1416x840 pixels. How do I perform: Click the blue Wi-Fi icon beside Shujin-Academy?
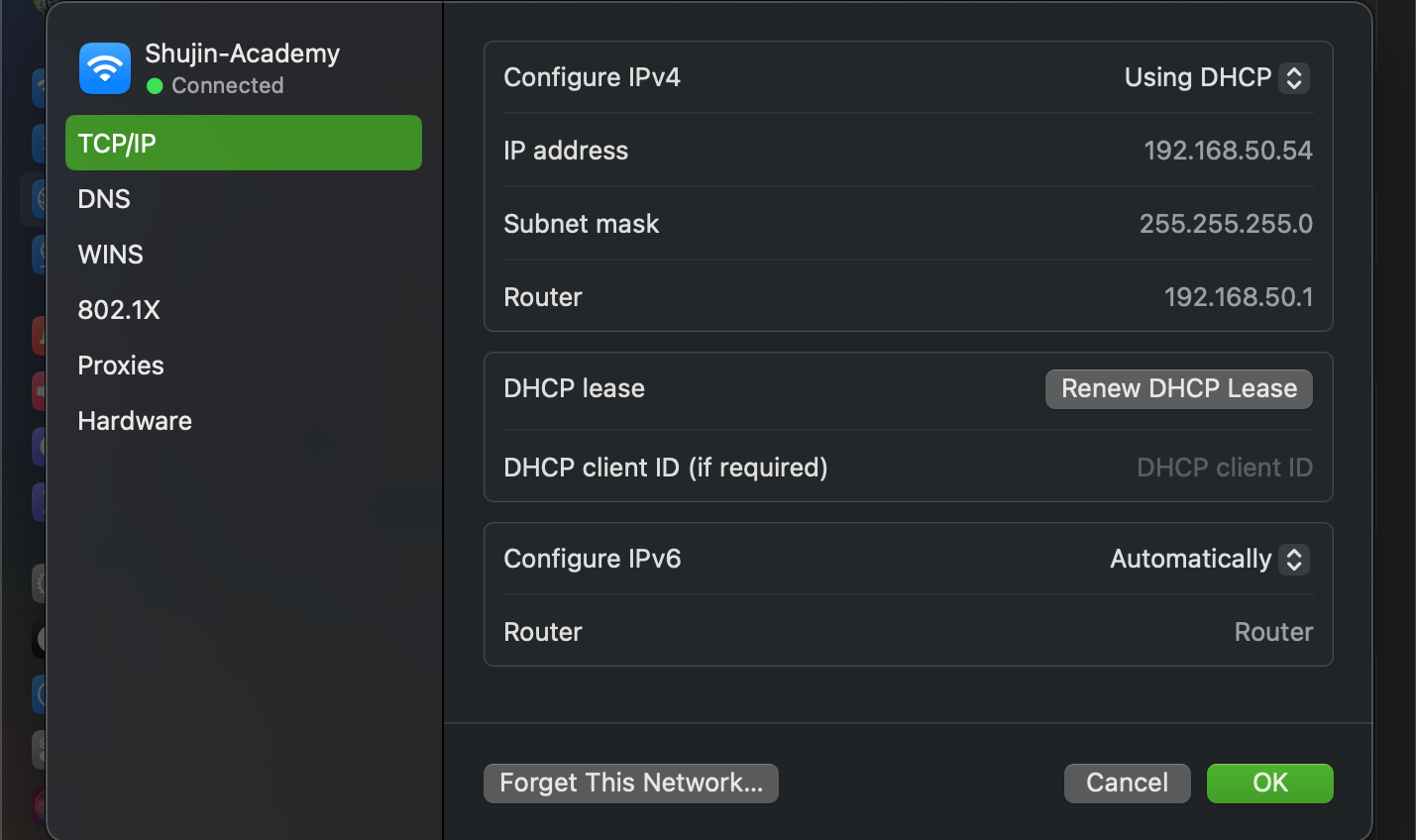click(106, 67)
